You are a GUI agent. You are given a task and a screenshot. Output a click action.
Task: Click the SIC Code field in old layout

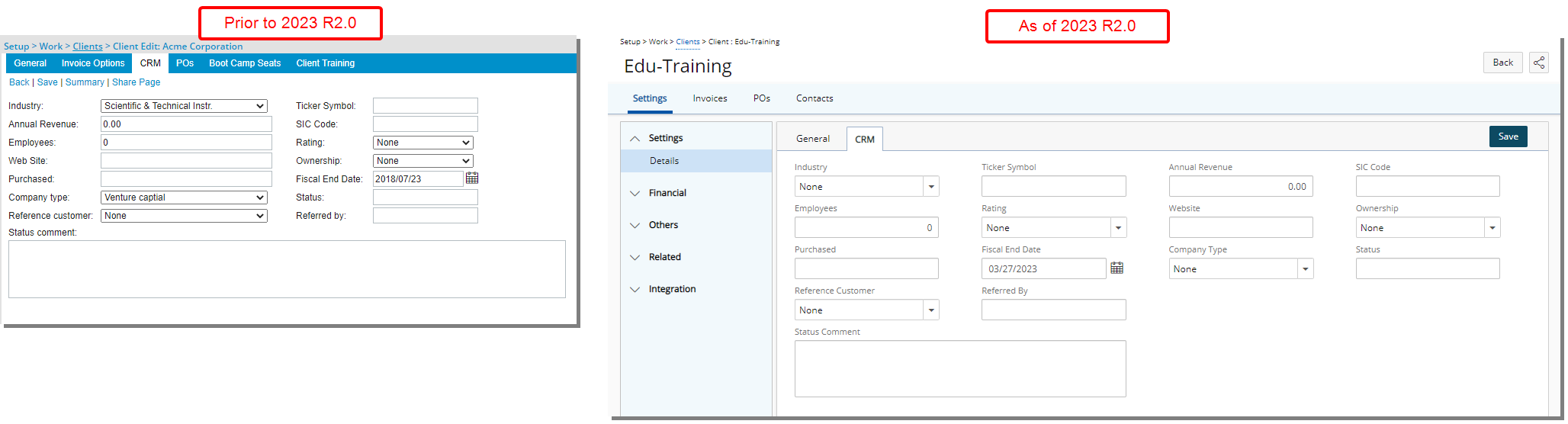(x=426, y=124)
